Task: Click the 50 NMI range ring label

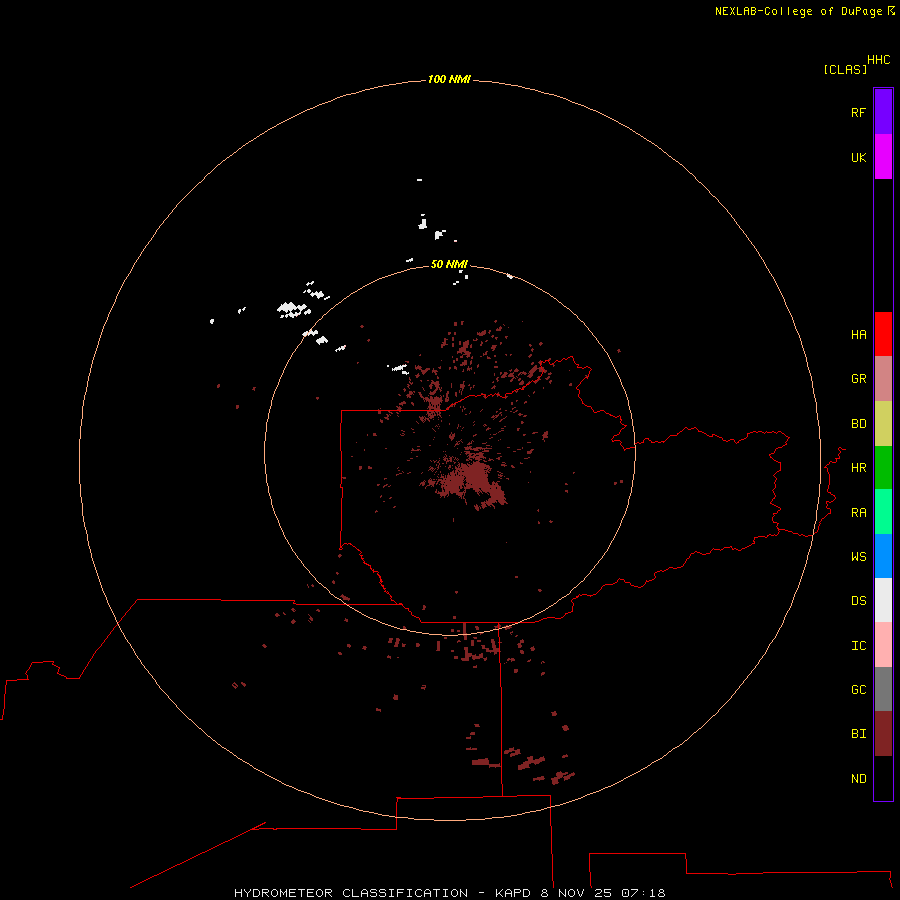Action: point(449,264)
